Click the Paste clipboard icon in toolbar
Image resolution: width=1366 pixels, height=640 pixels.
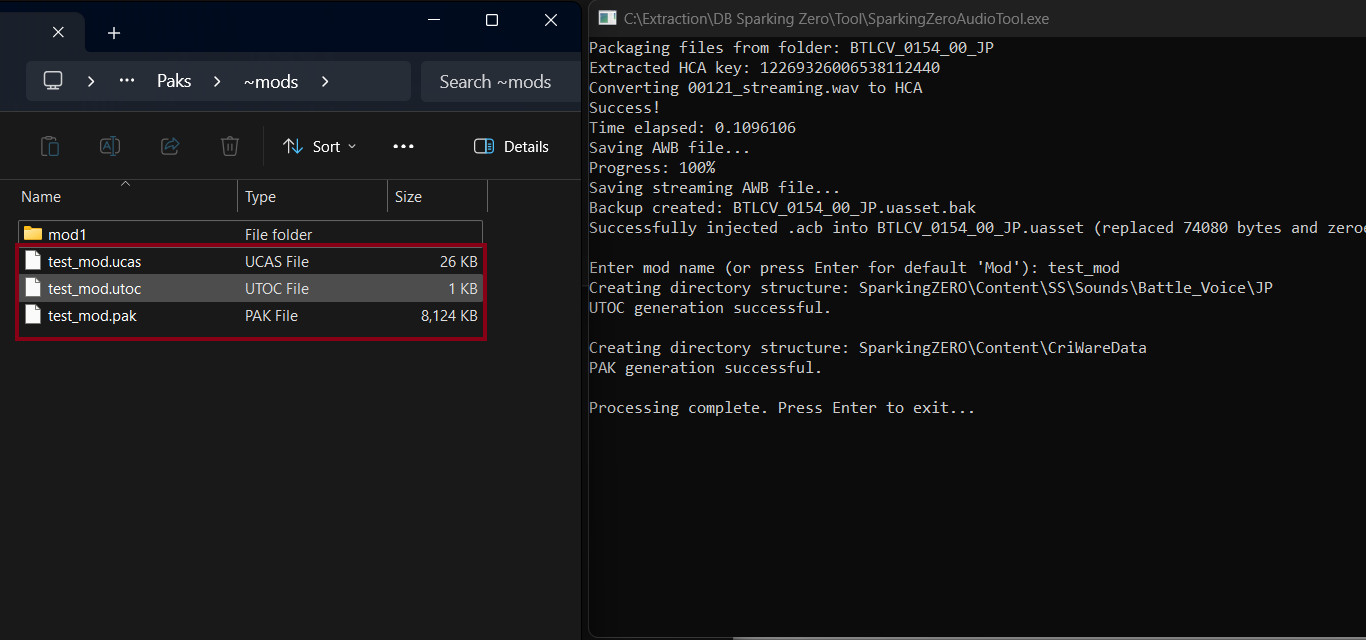pyautogui.click(x=49, y=147)
